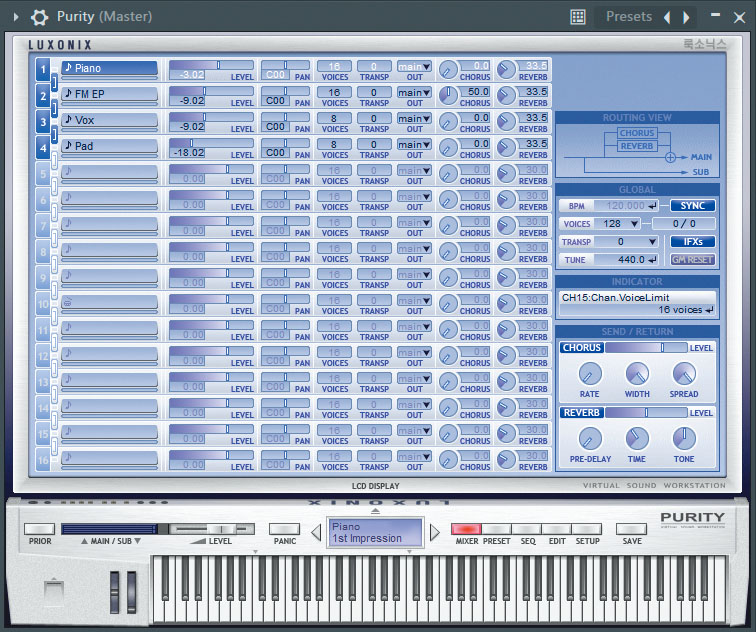
Task: Click the TUNE 440.0 value field
Action: (626, 260)
